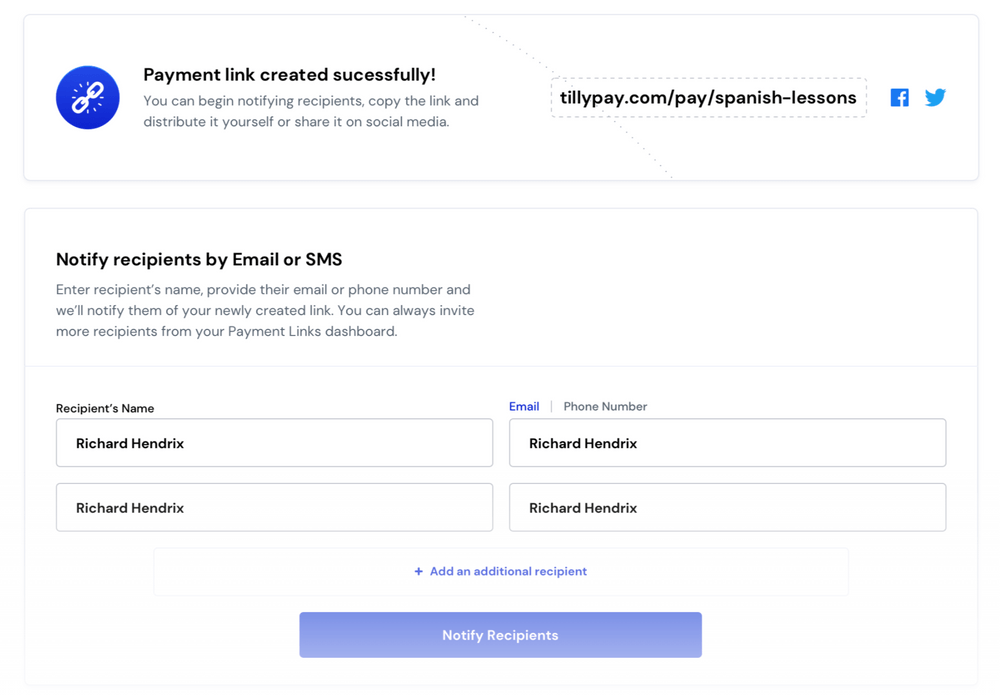This screenshot has height=698, width=1000.
Task: Share the payment link on Facebook
Action: [899, 97]
